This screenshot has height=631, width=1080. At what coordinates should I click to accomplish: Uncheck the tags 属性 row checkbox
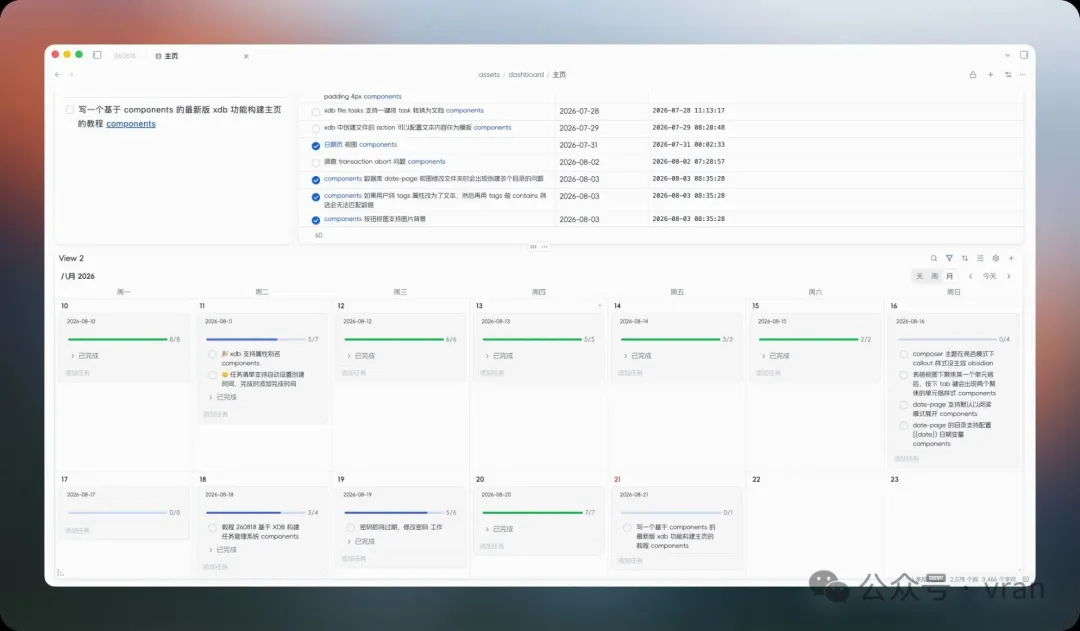coord(315,197)
